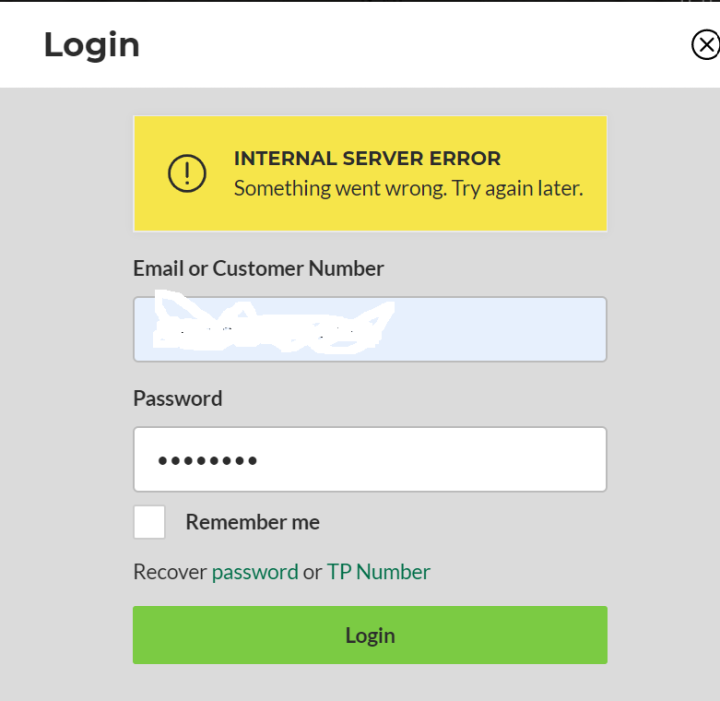This screenshot has height=701, width=720.
Task: Click the 'Something went wrong' message text
Action: (408, 188)
